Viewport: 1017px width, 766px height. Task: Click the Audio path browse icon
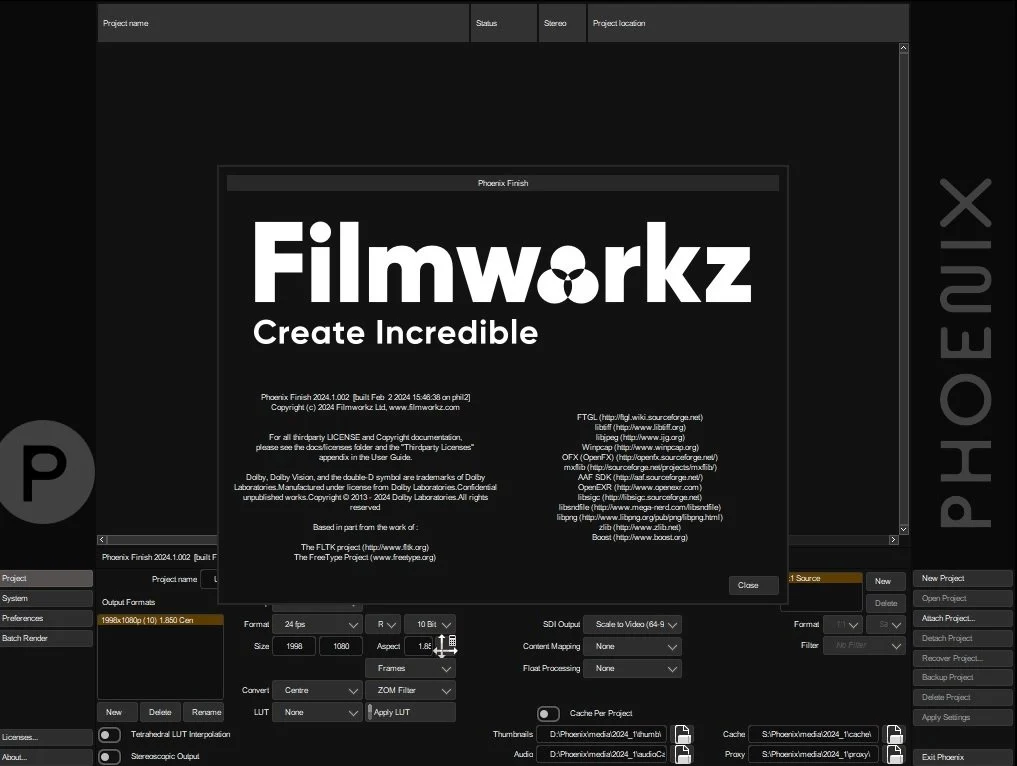(x=682, y=755)
